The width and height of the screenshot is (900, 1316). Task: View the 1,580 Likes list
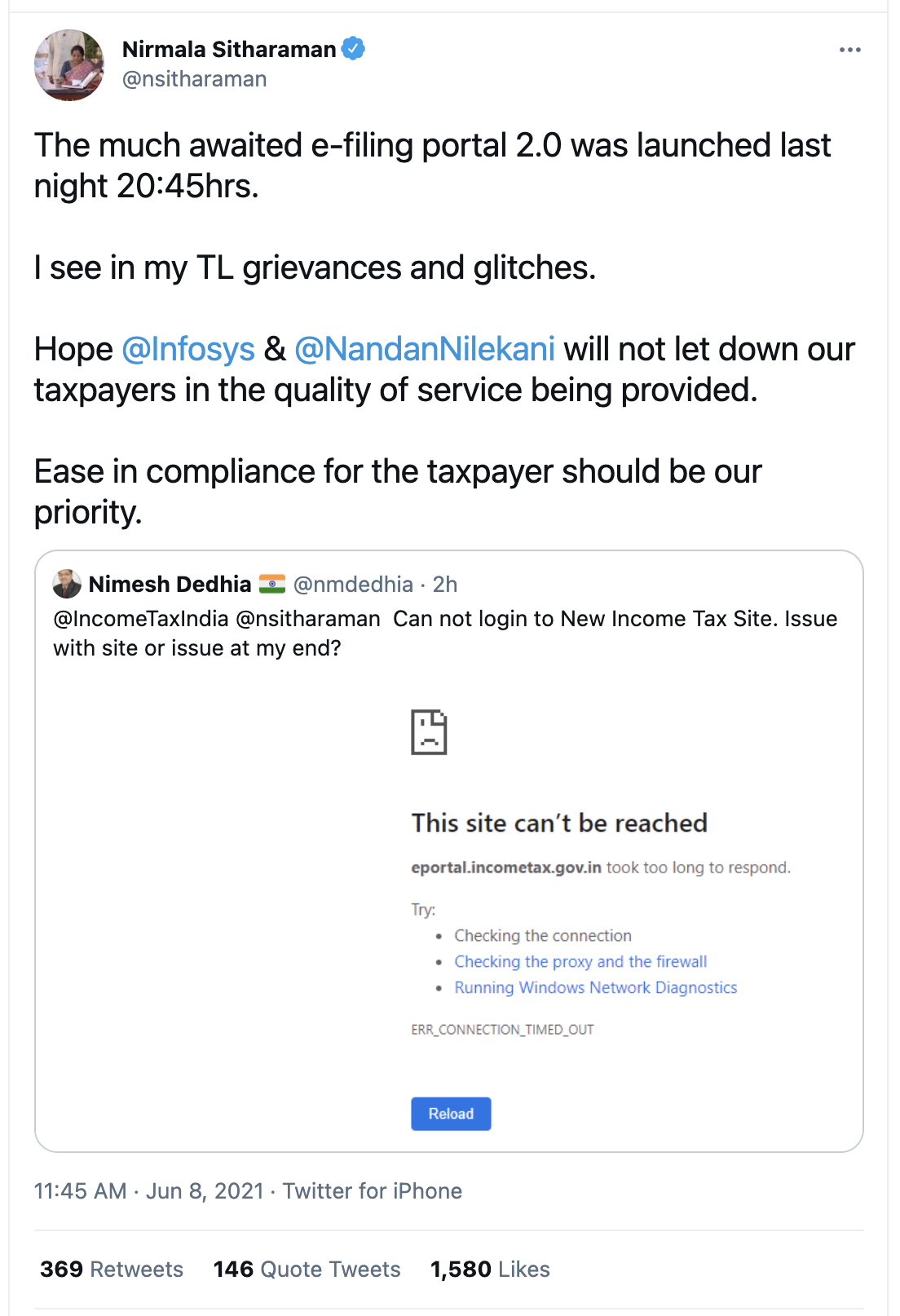pos(490,1269)
